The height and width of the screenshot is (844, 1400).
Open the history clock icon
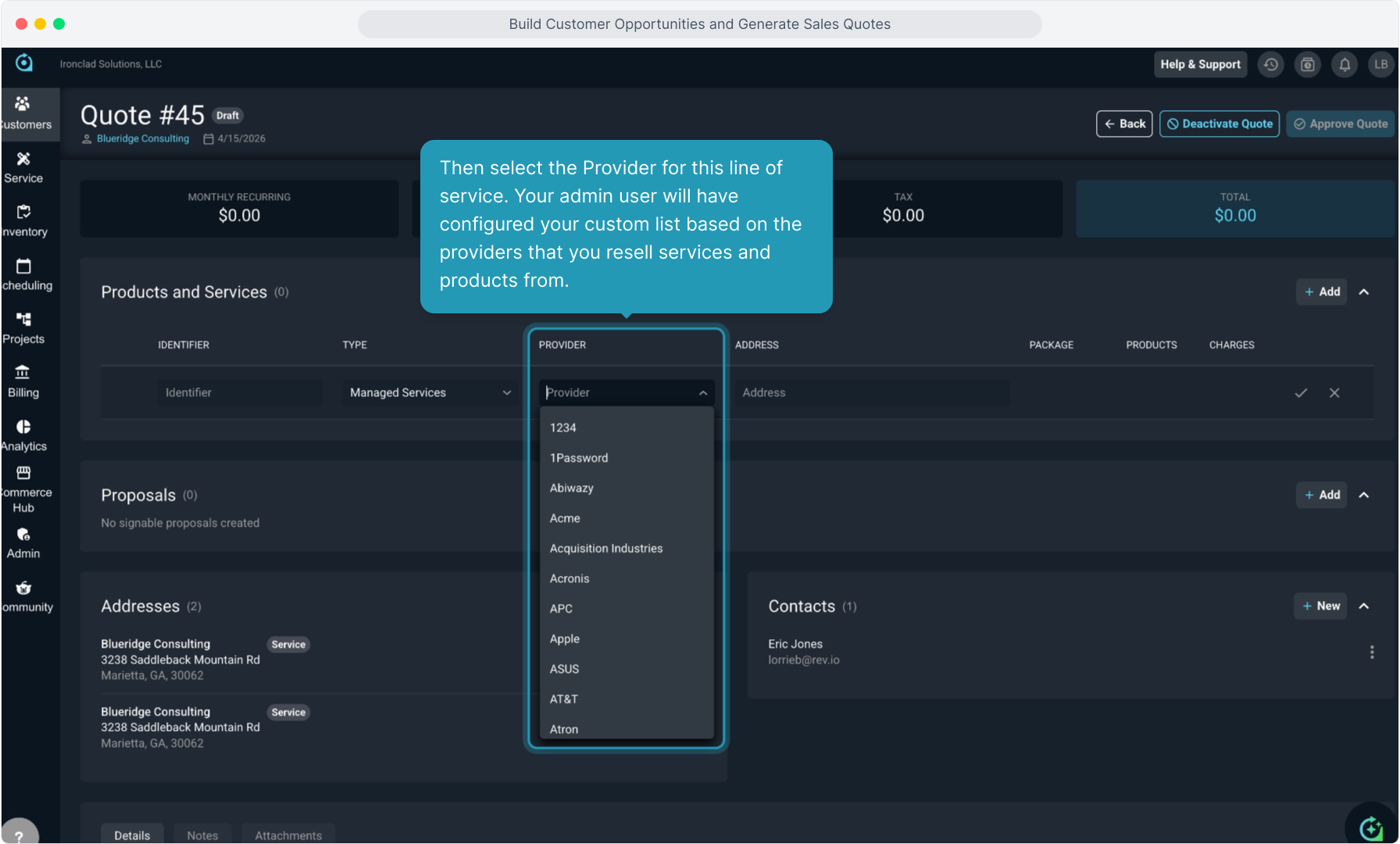1271,65
